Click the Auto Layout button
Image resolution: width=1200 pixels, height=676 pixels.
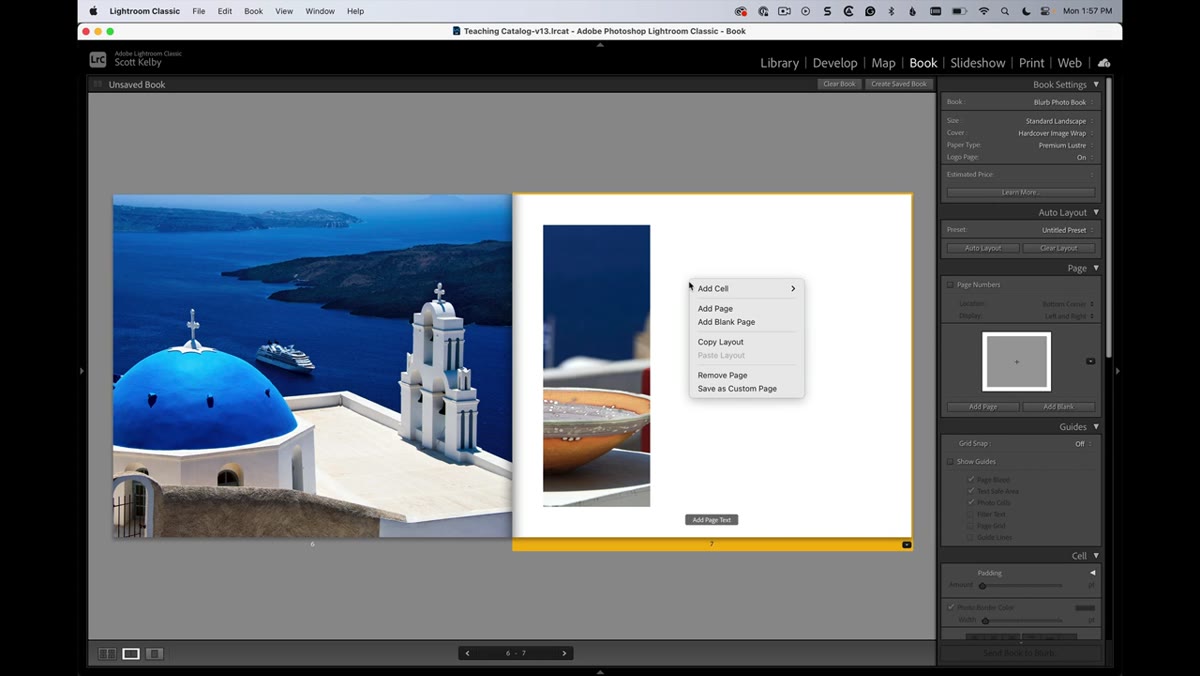point(983,248)
